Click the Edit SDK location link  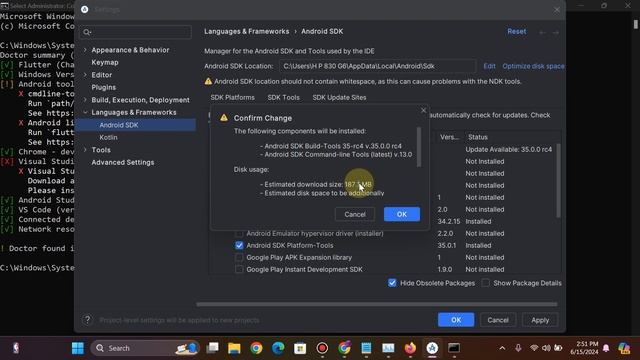pyautogui.click(x=489, y=66)
